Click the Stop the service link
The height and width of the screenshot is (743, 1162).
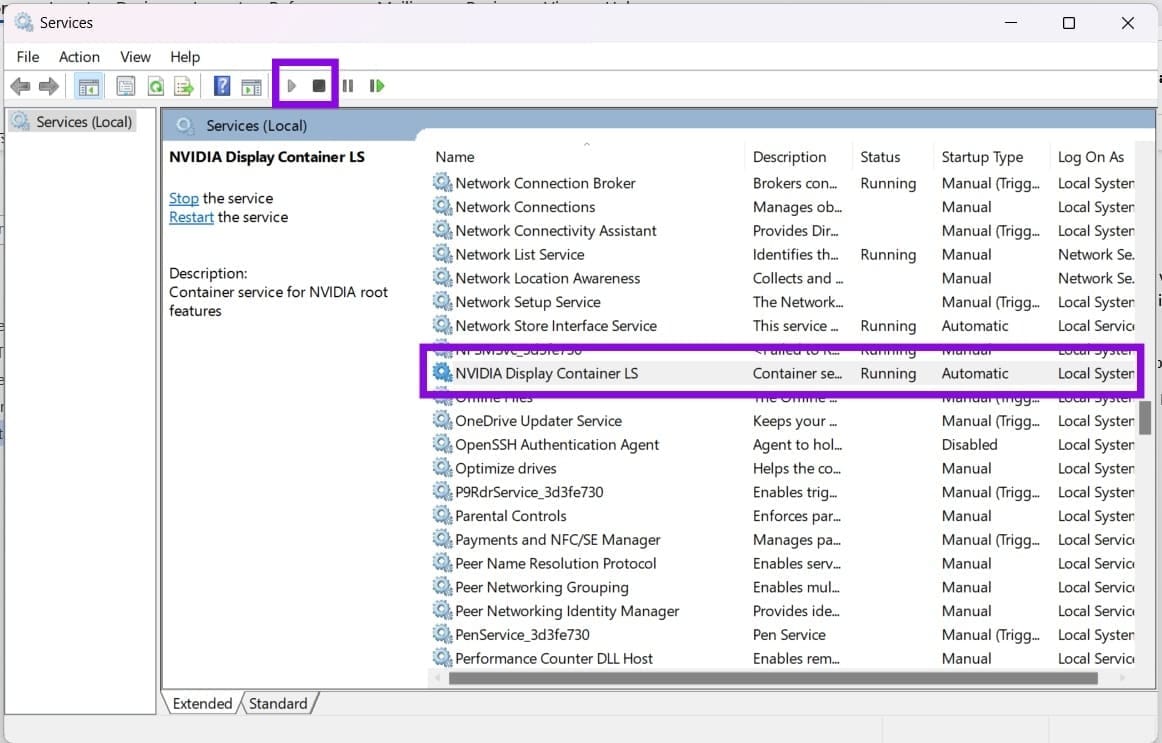[x=184, y=199]
